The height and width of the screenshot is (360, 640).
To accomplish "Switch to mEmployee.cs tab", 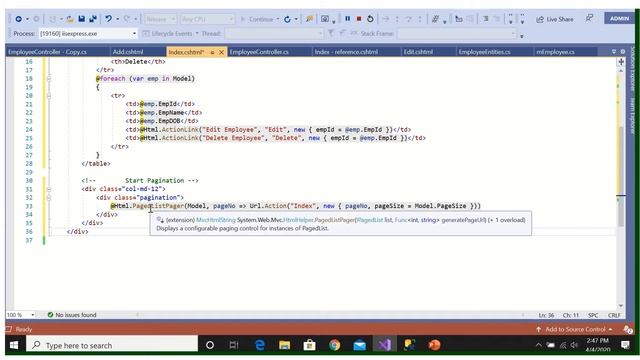I will point(555,52).
